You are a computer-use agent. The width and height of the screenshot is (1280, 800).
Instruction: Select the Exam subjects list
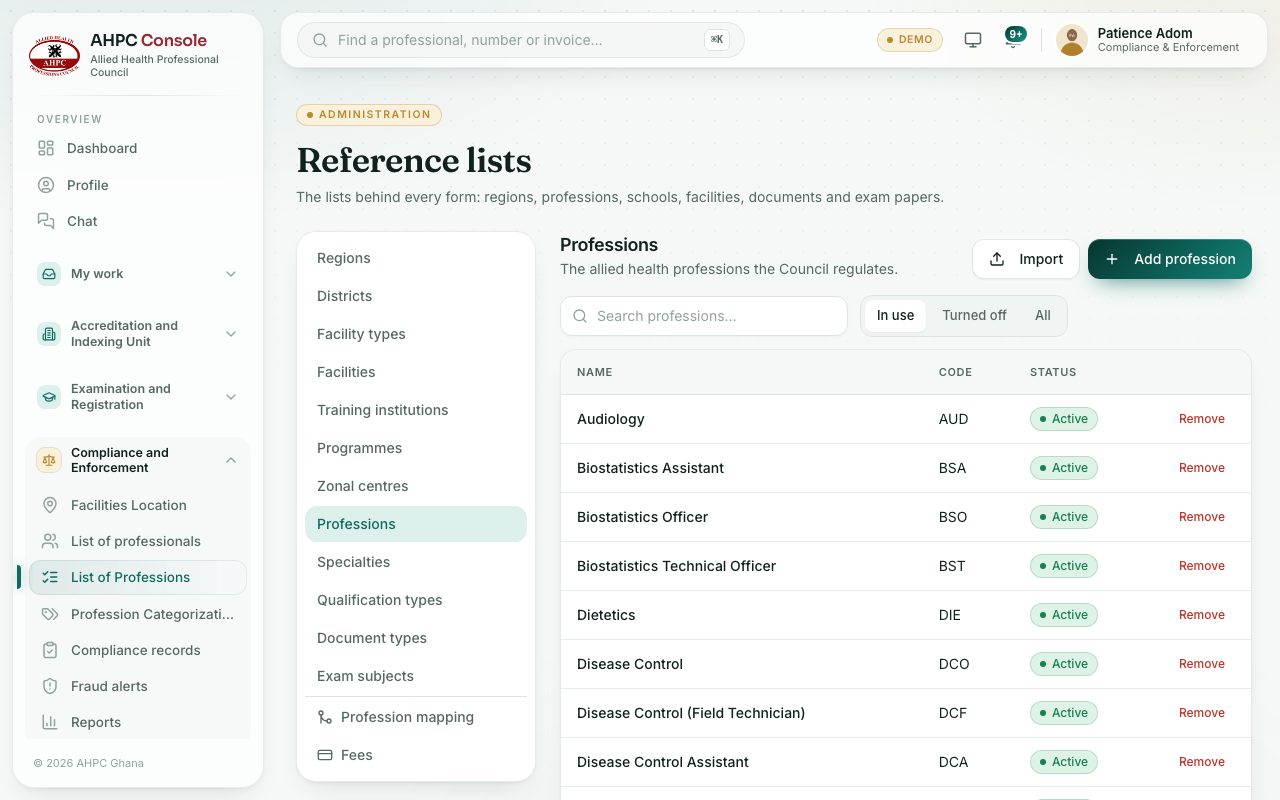416,676
